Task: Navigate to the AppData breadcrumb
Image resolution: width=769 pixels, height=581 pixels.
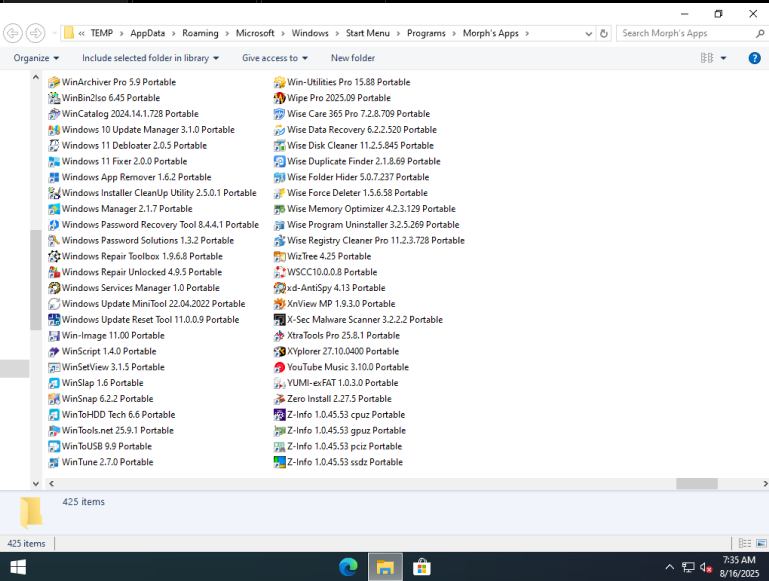Action: [x=148, y=33]
